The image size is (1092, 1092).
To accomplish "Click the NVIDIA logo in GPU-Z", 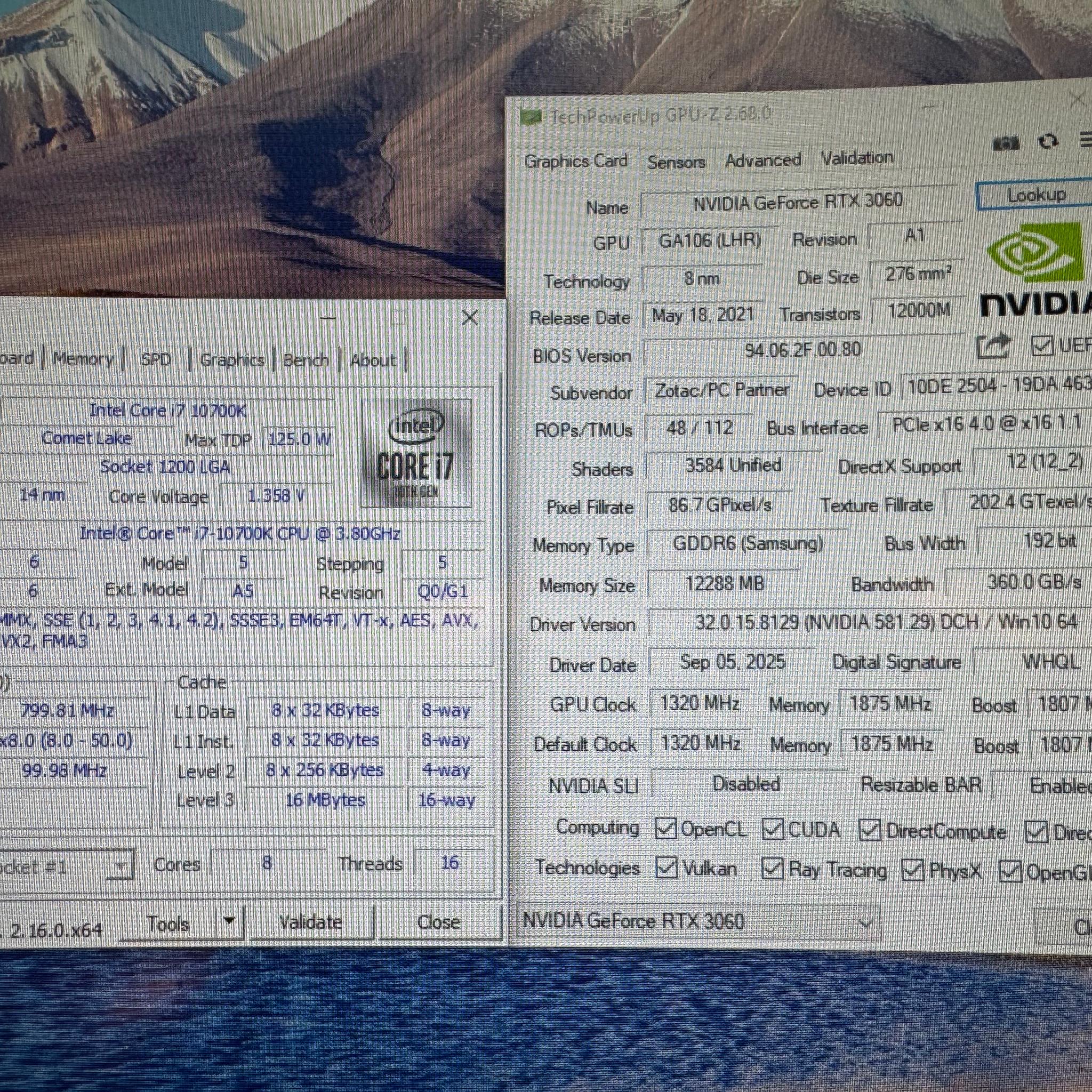I will [x=1037, y=269].
